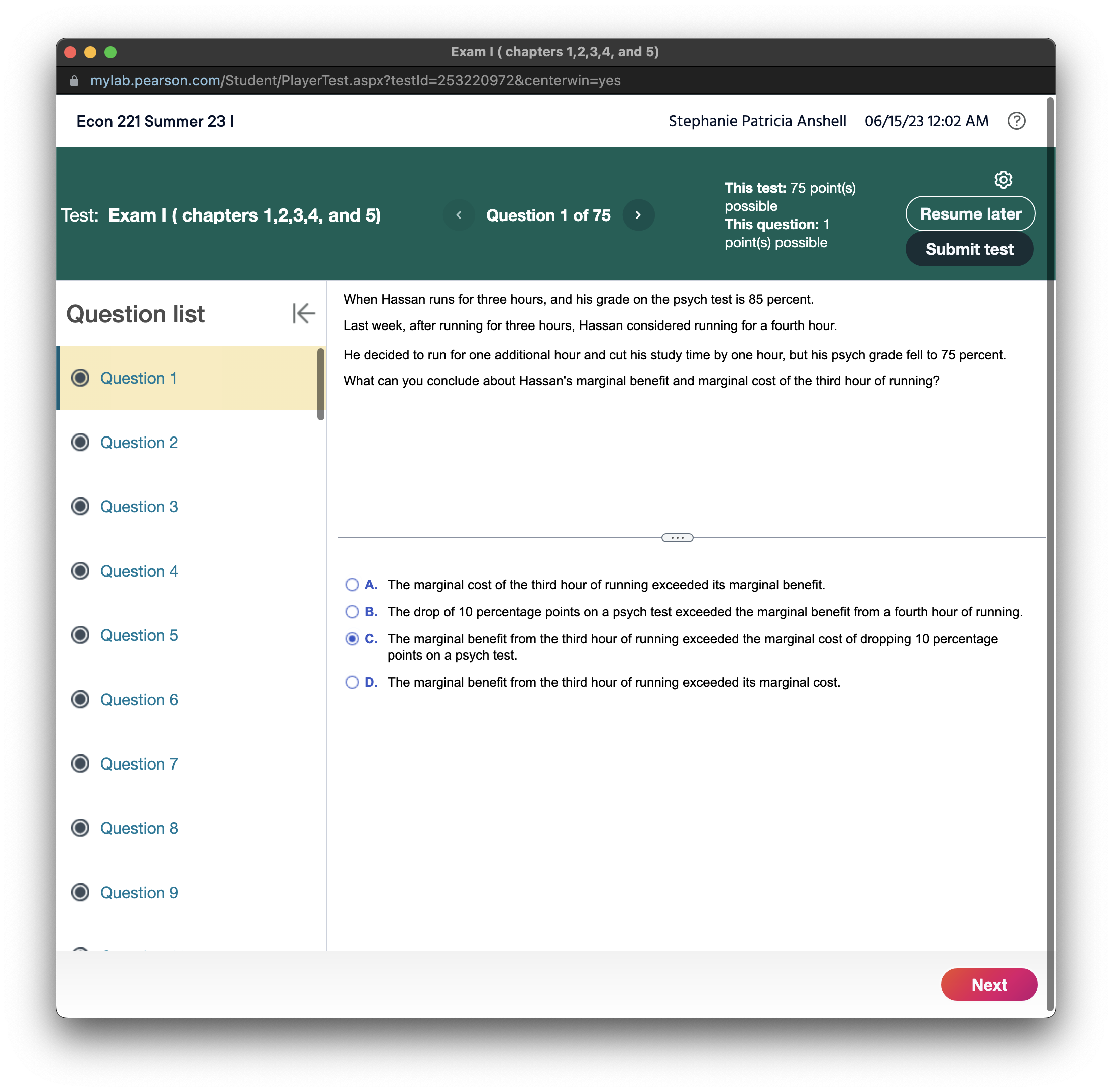Click the next question arrow

click(638, 215)
